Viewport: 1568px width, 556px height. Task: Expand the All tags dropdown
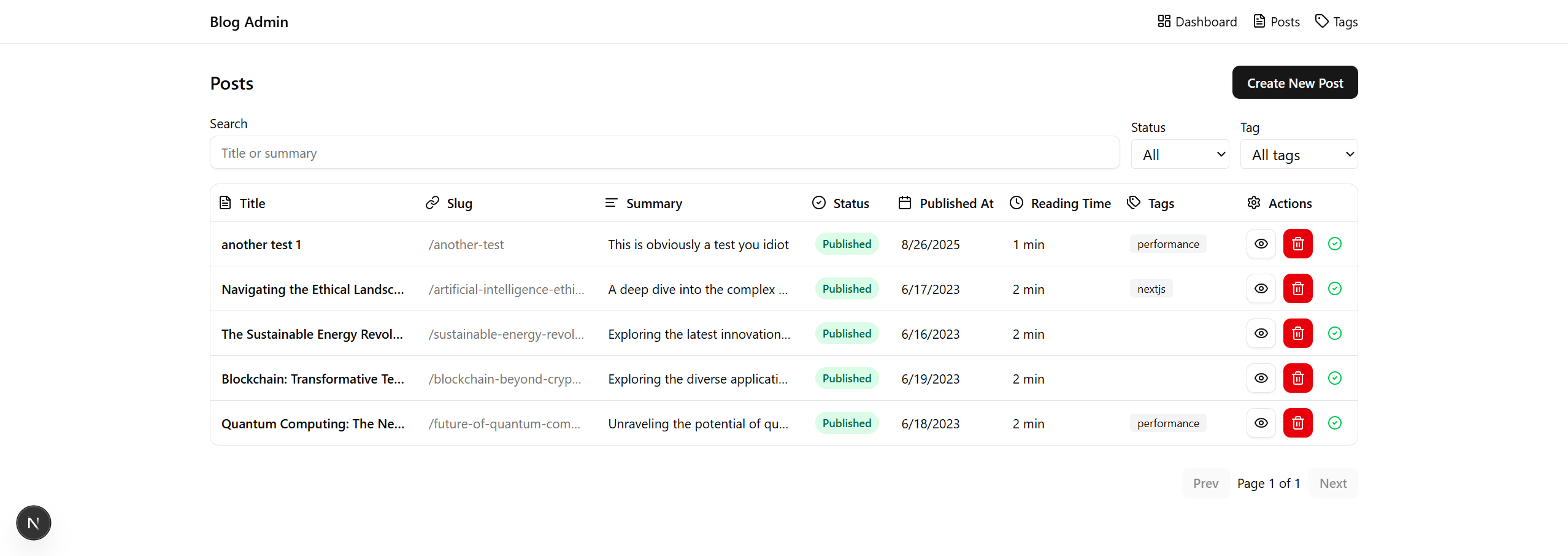pyautogui.click(x=1299, y=155)
